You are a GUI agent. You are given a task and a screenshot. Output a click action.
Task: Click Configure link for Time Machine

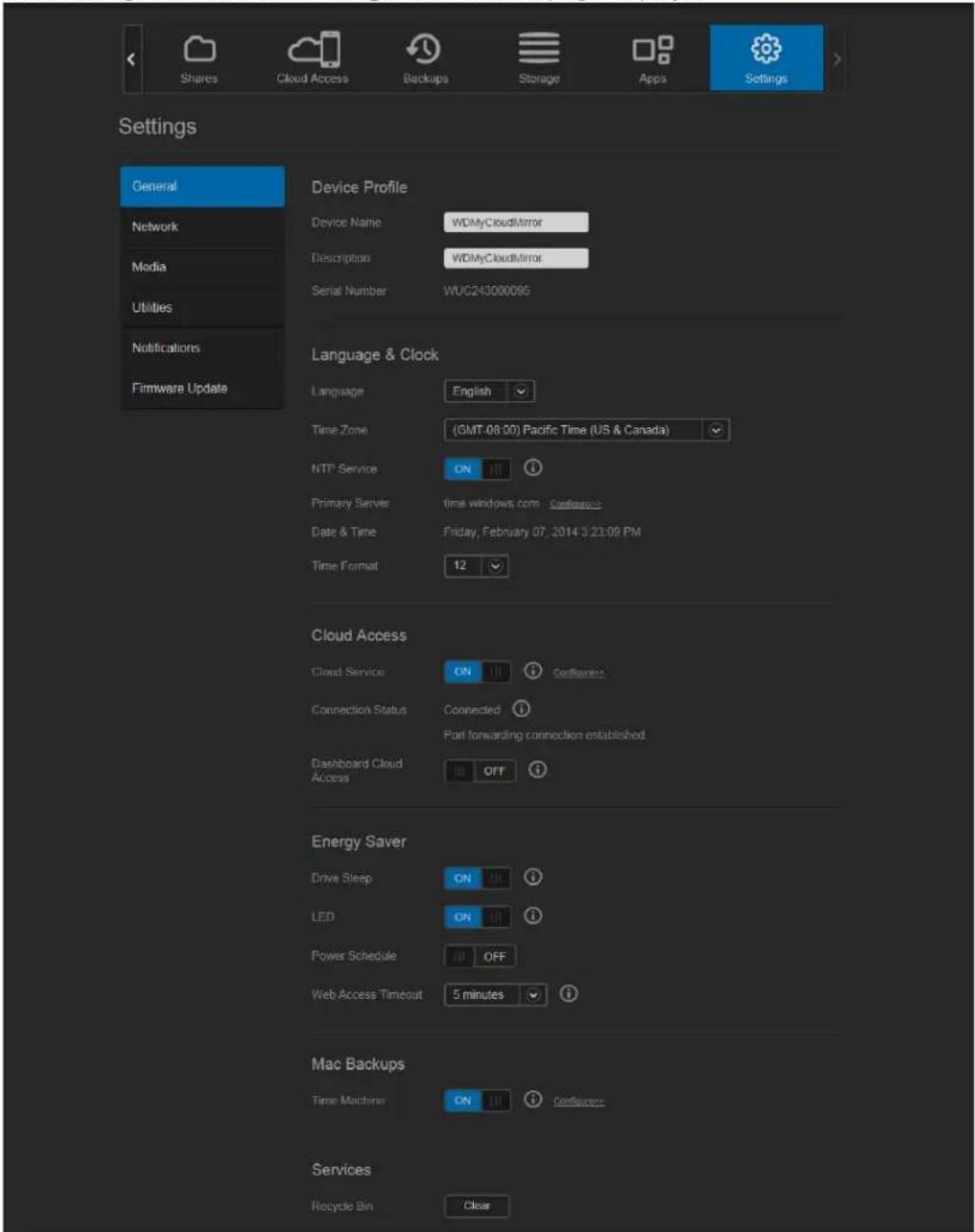click(x=578, y=1102)
